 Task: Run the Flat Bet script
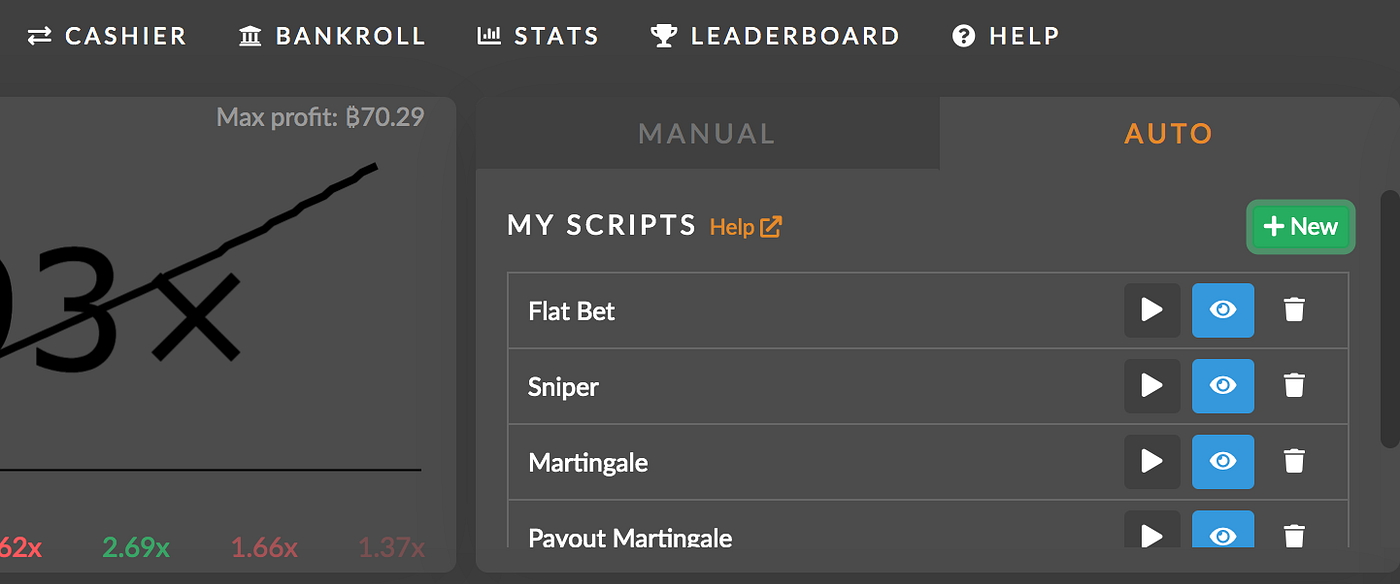point(1151,310)
